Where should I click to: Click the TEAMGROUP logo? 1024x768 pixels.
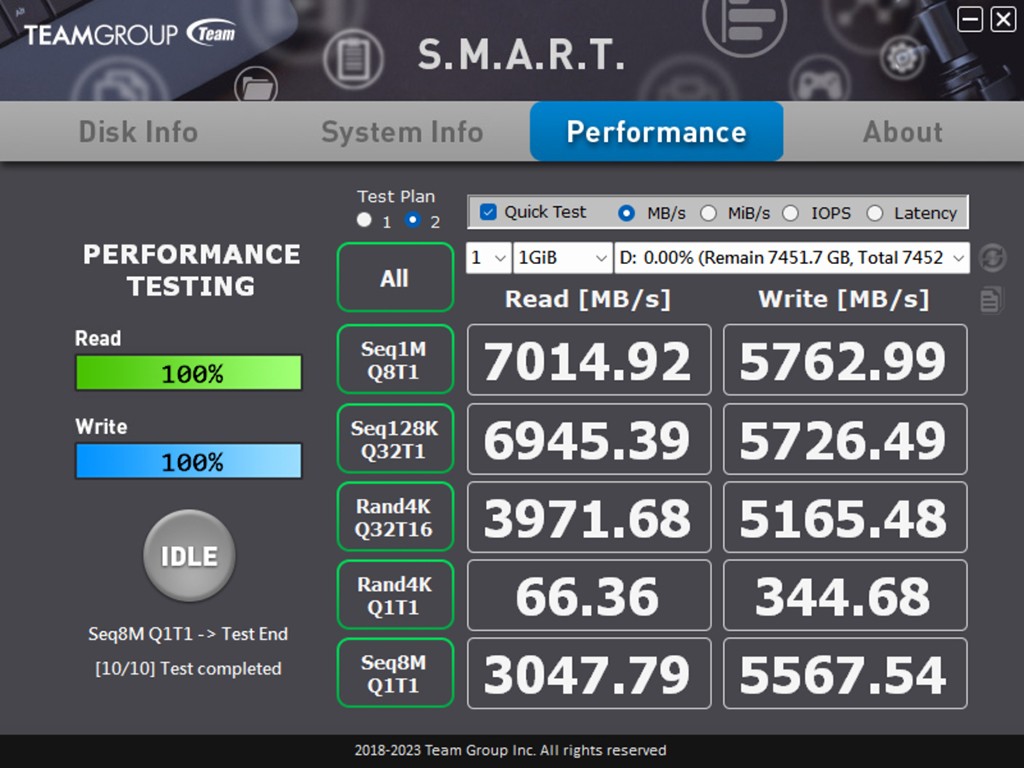click(130, 34)
